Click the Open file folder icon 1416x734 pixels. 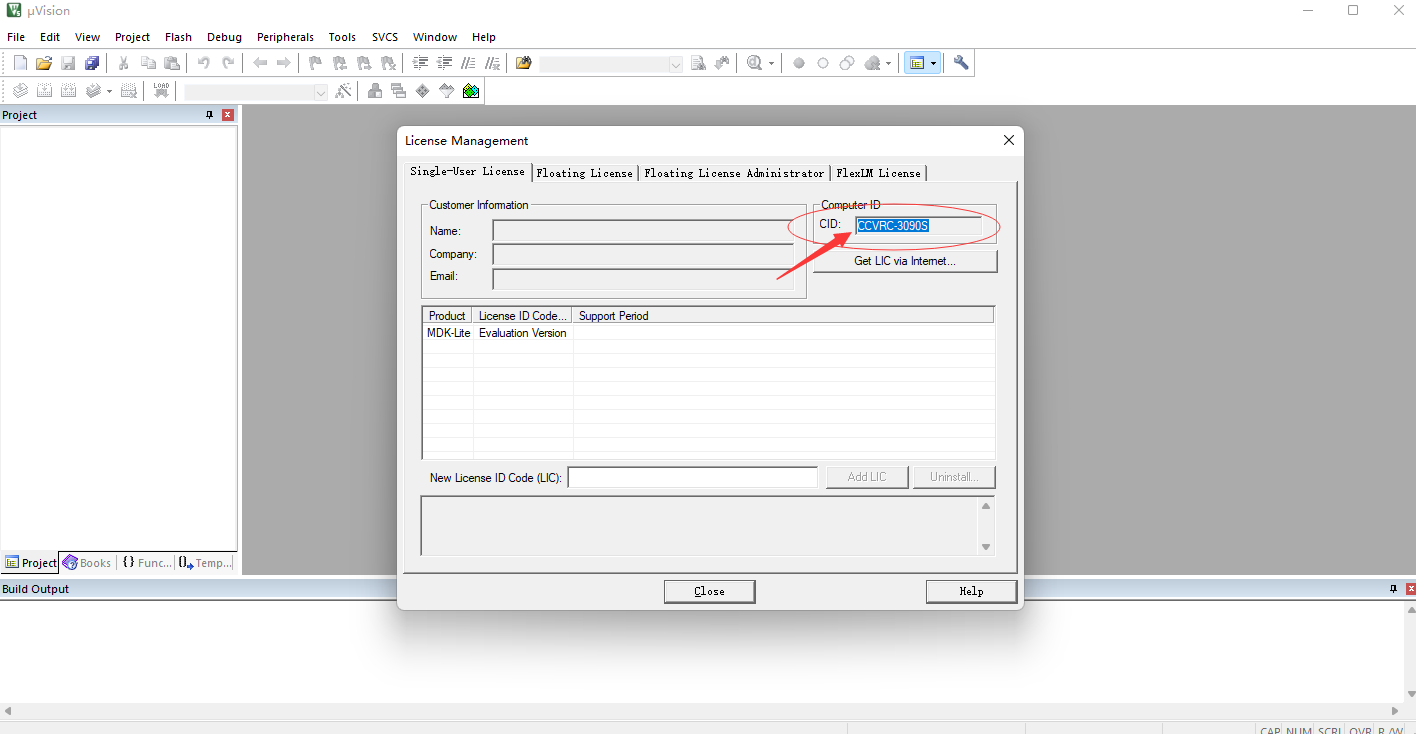point(44,63)
